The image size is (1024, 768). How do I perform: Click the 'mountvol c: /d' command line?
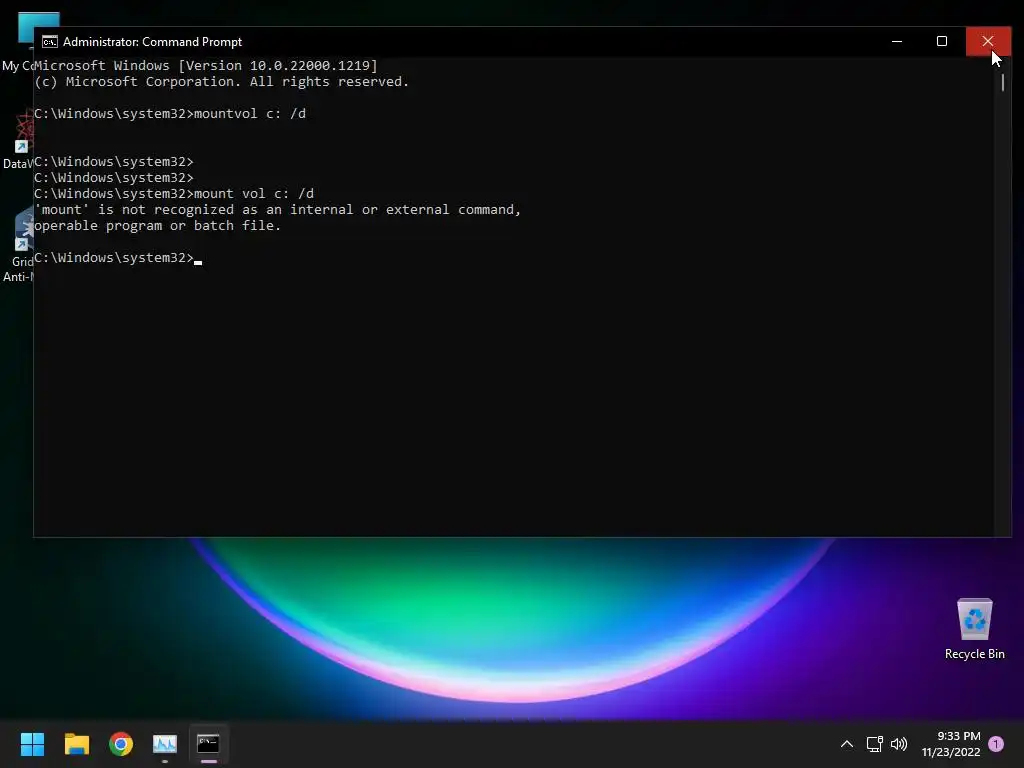[170, 114]
